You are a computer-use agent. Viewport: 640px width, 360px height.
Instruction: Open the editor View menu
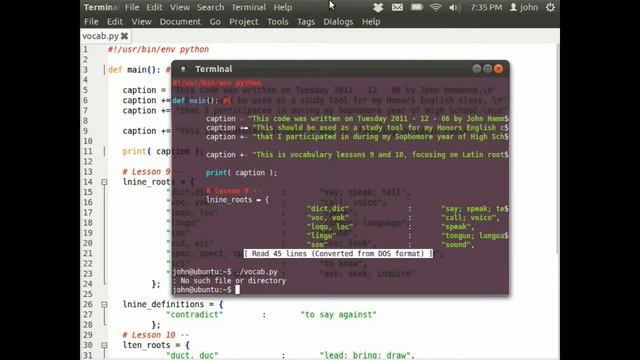coord(141,22)
